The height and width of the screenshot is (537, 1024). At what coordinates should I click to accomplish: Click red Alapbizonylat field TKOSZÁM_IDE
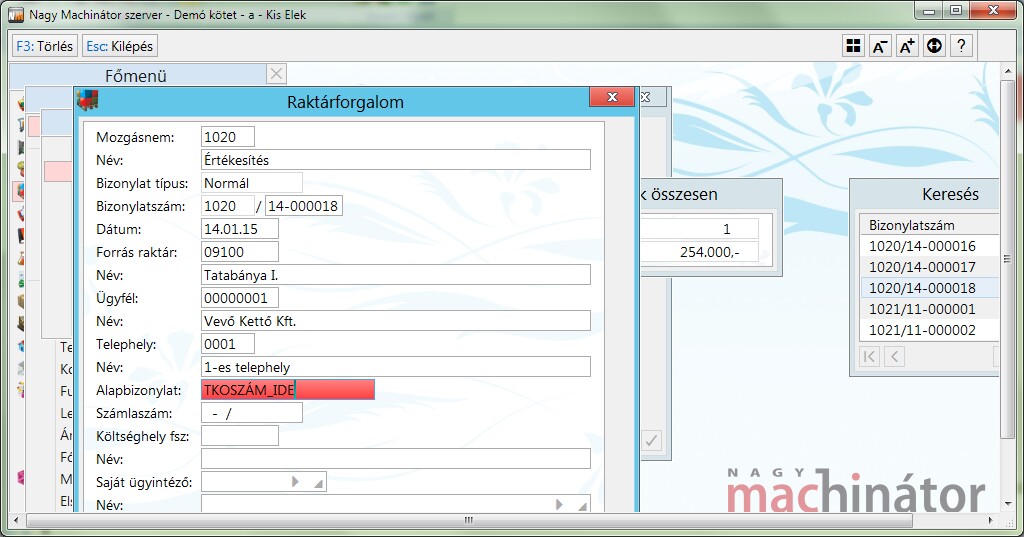tap(288, 390)
